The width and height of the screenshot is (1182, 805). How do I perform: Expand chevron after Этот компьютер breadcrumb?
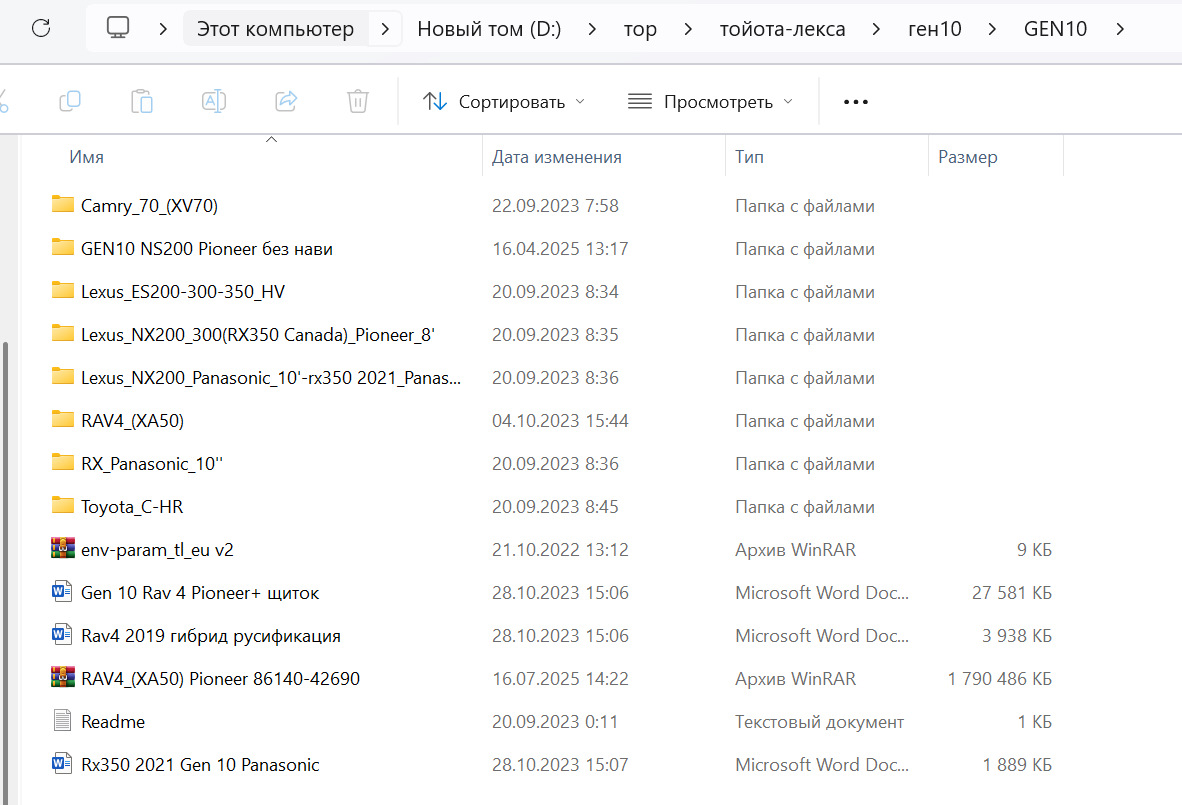[x=385, y=28]
